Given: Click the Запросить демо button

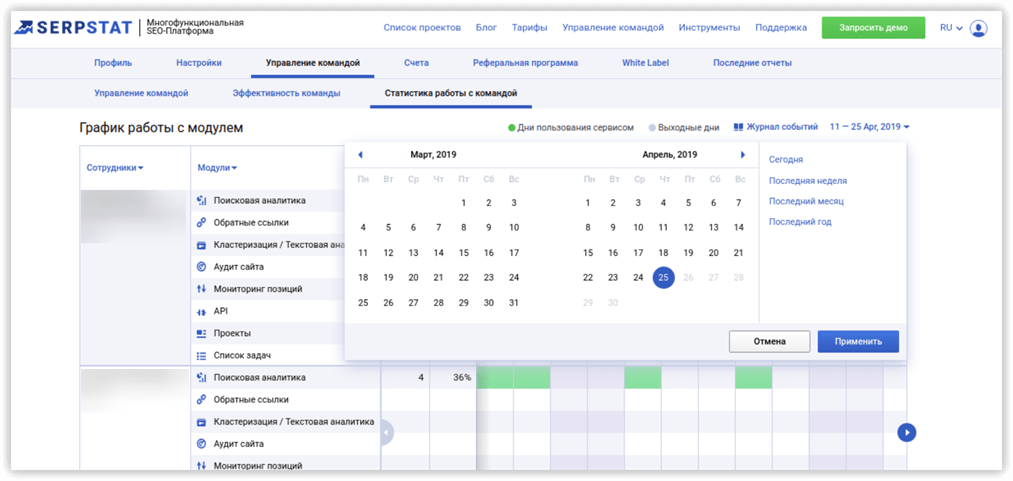Looking at the screenshot, I should (873, 28).
